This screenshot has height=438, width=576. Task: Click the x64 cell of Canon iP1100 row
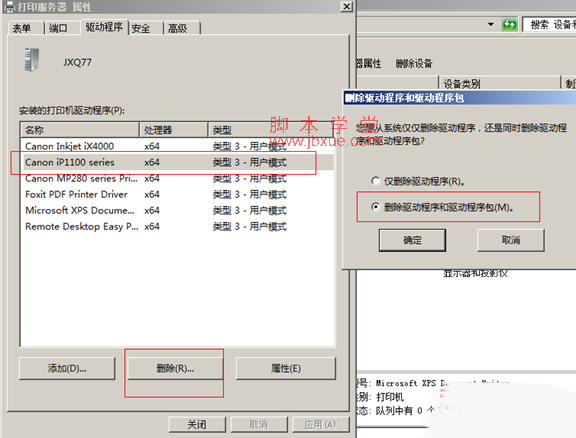pos(152,162)
